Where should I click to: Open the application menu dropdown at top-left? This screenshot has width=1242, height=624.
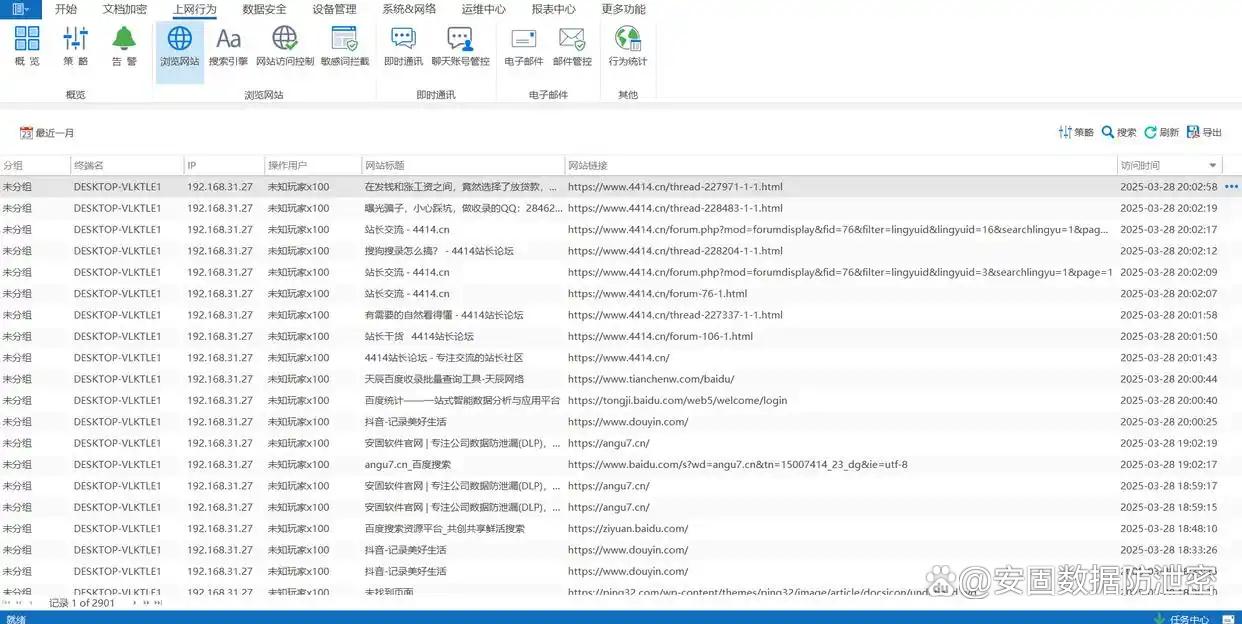(x=20, y=9)
